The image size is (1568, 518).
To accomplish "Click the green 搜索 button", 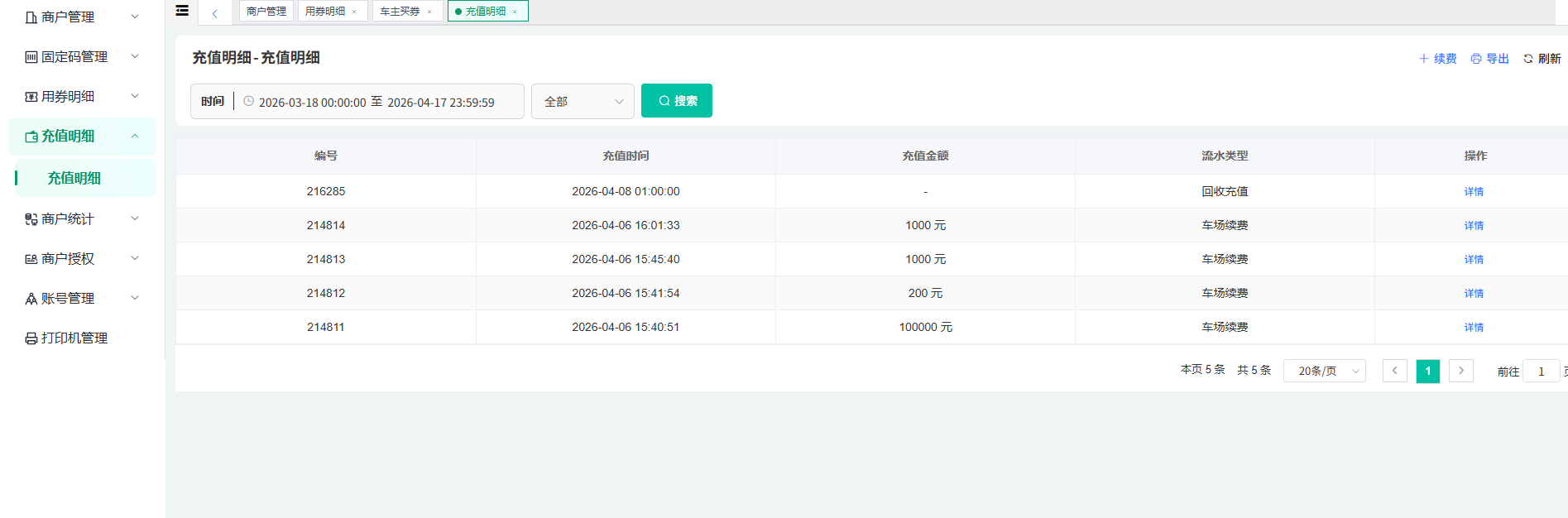I will pyautogui.click(x=677, y=101).
